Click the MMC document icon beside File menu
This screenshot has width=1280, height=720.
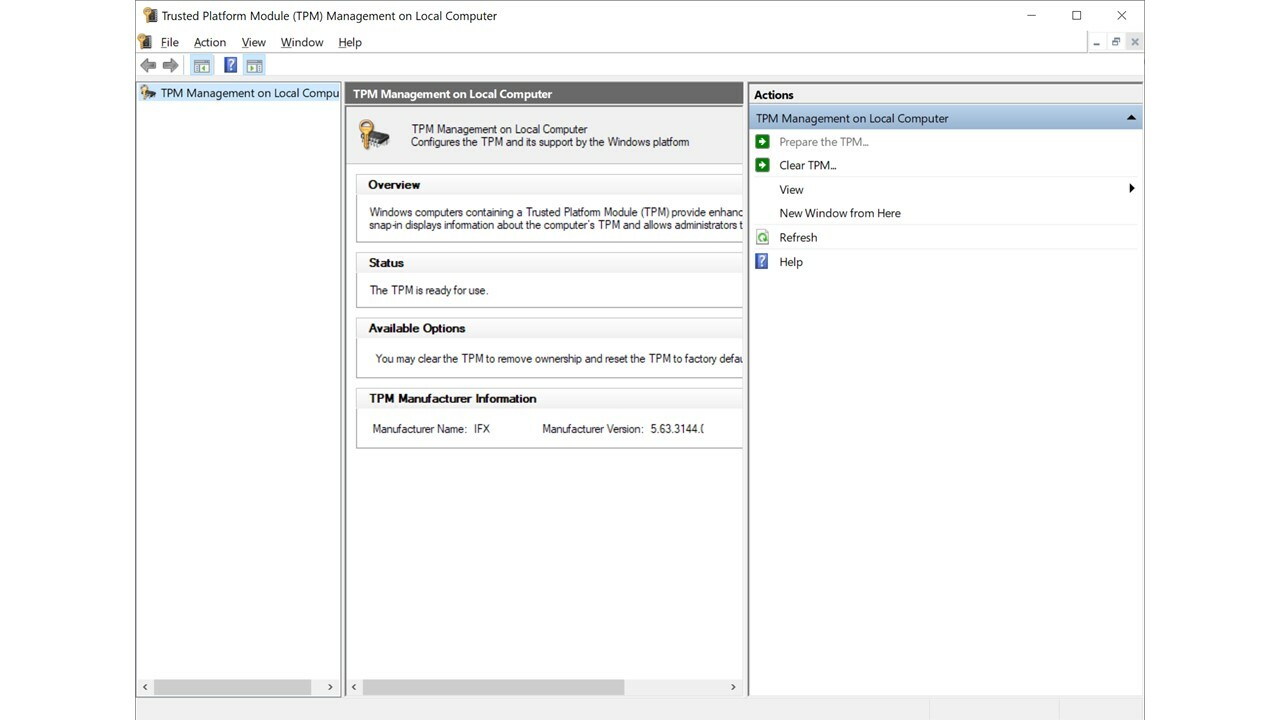coord(145,42)
